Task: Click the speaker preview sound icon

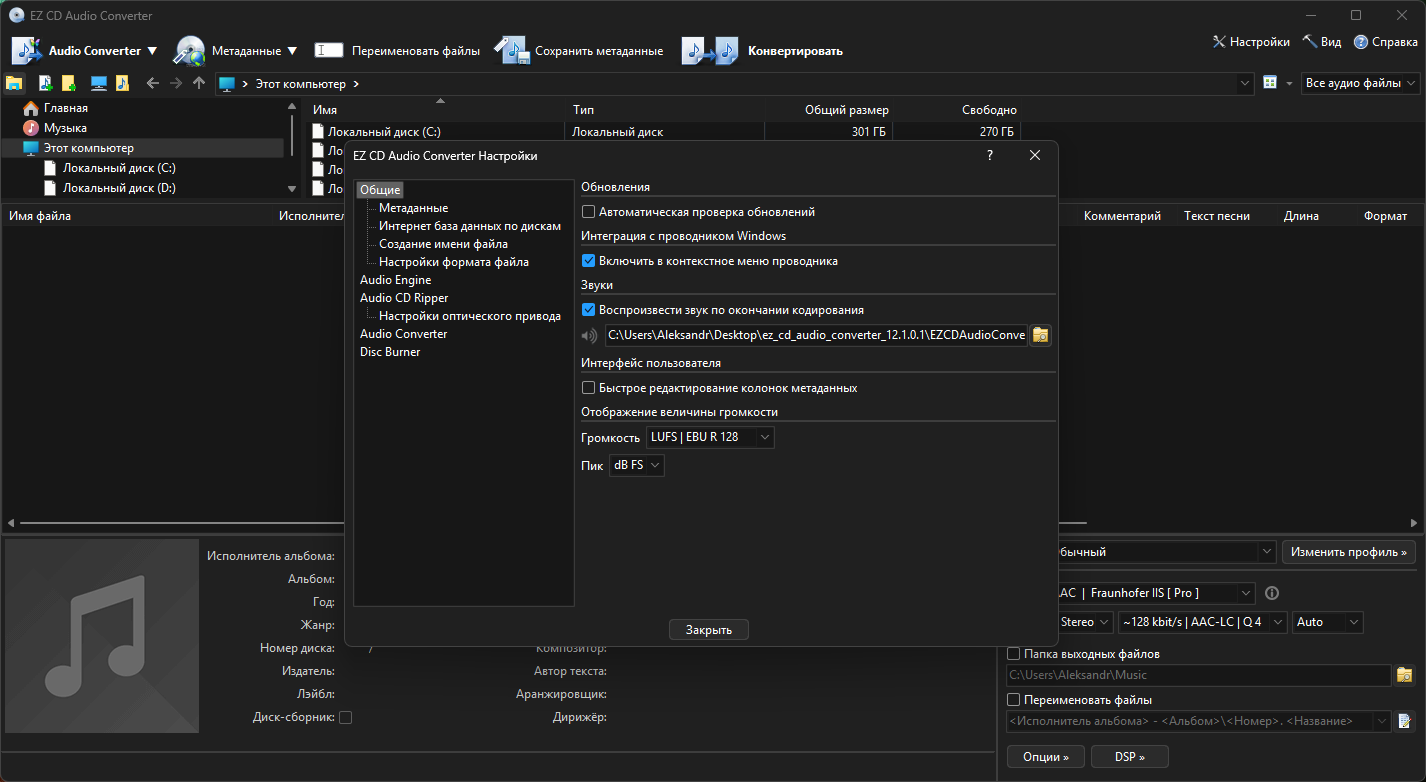Action: (589, 335)
